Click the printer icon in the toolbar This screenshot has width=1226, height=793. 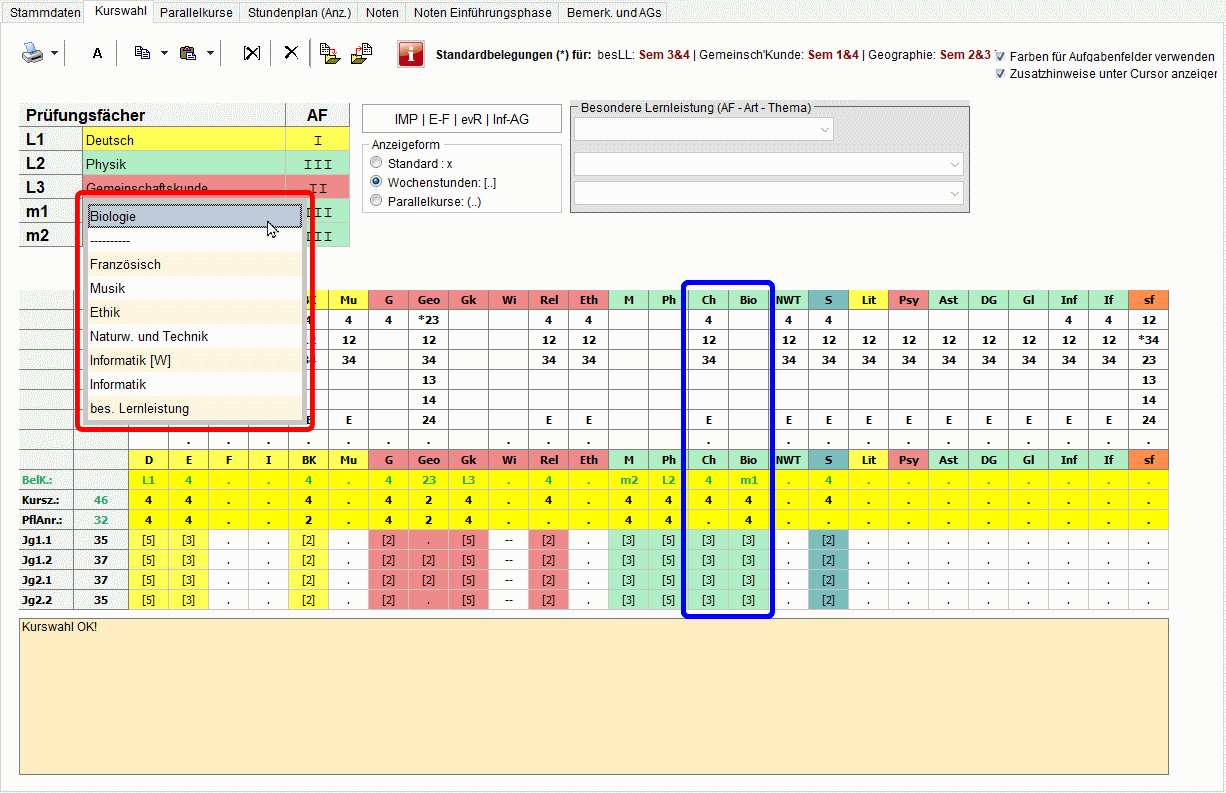pyautogui.click(x=33, y=53)
